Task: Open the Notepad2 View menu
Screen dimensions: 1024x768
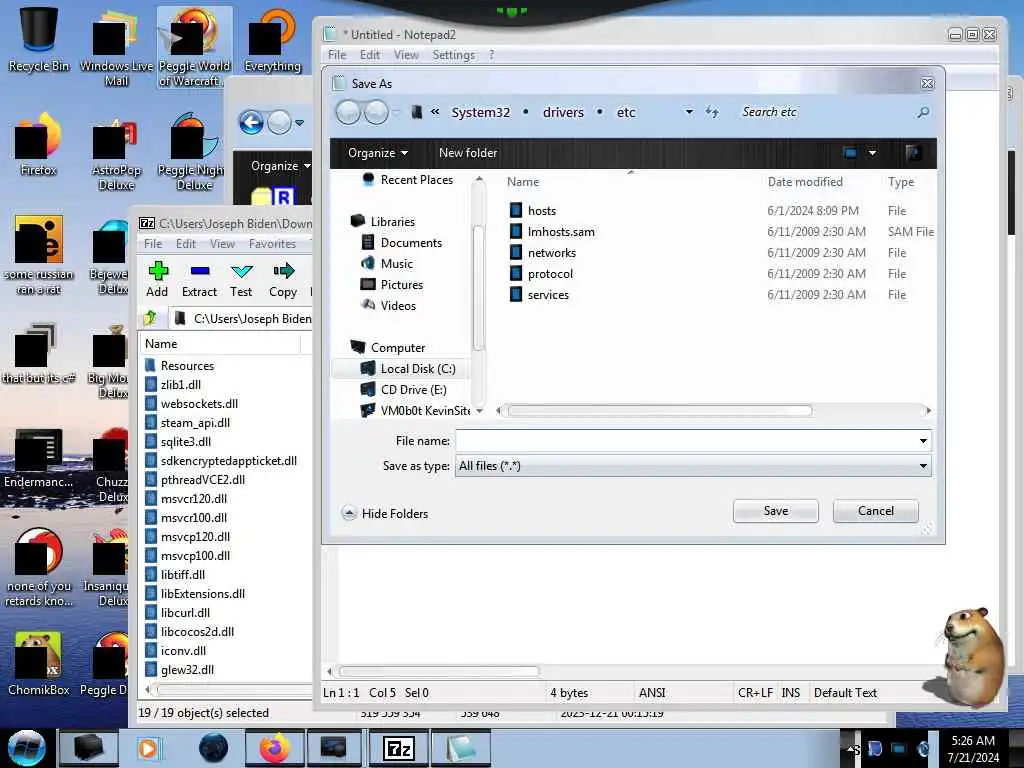Action: coord(406,55)
